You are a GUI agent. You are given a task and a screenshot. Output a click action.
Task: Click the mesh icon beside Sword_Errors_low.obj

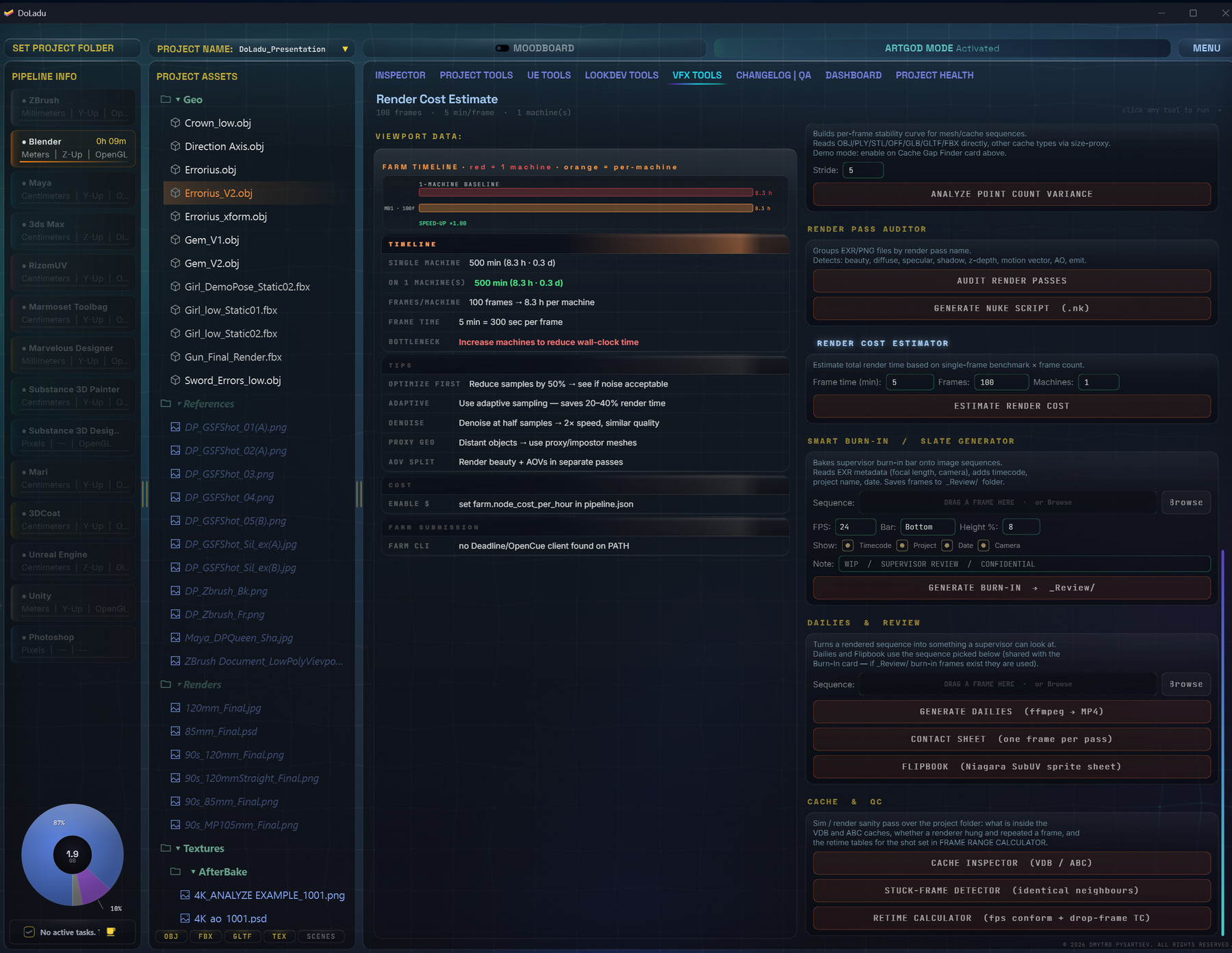point(175,380)
